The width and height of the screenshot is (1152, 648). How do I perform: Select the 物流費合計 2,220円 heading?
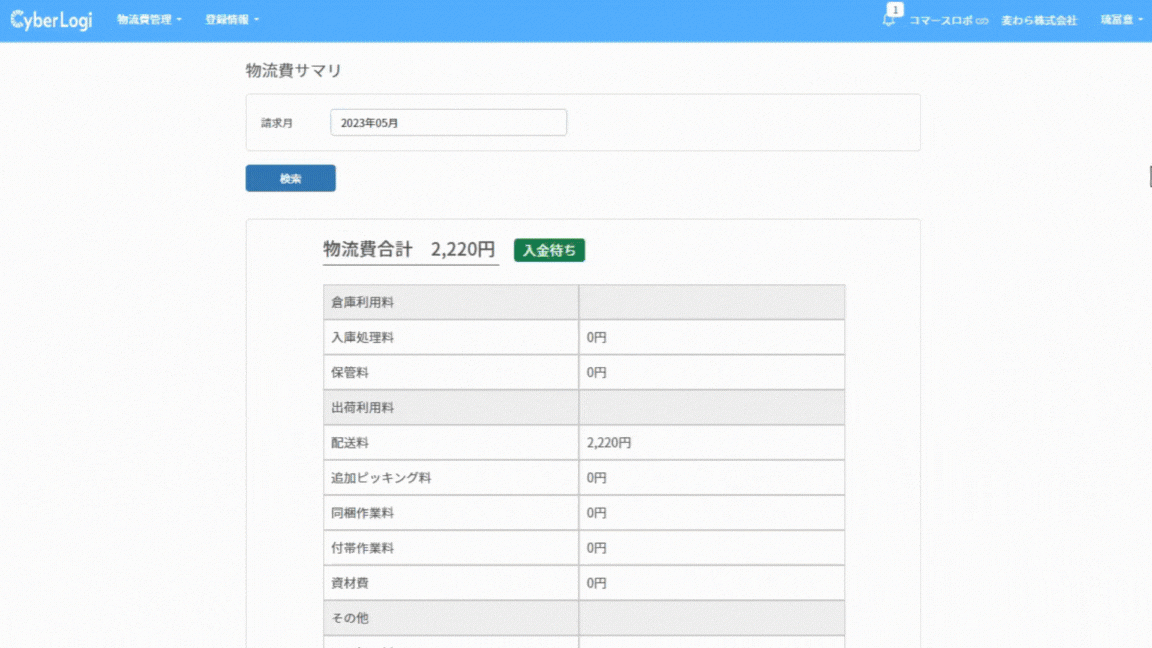[409, 249]
